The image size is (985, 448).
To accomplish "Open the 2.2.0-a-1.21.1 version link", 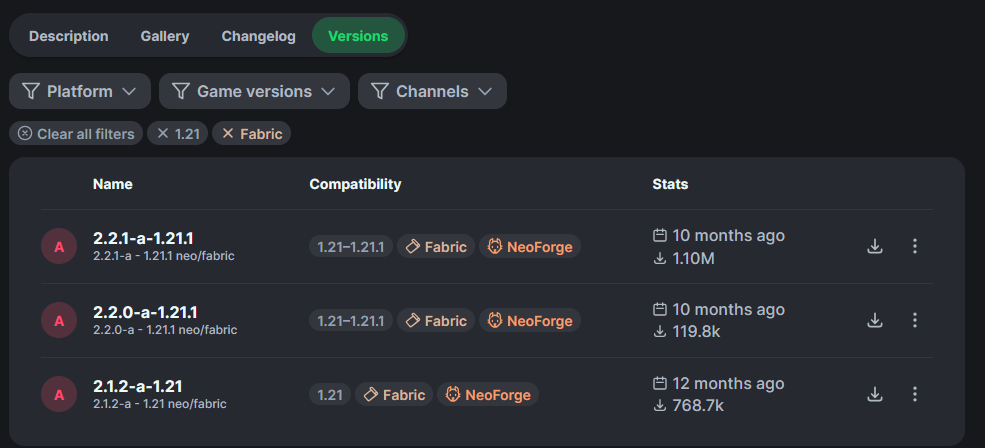I will [143, 312].
